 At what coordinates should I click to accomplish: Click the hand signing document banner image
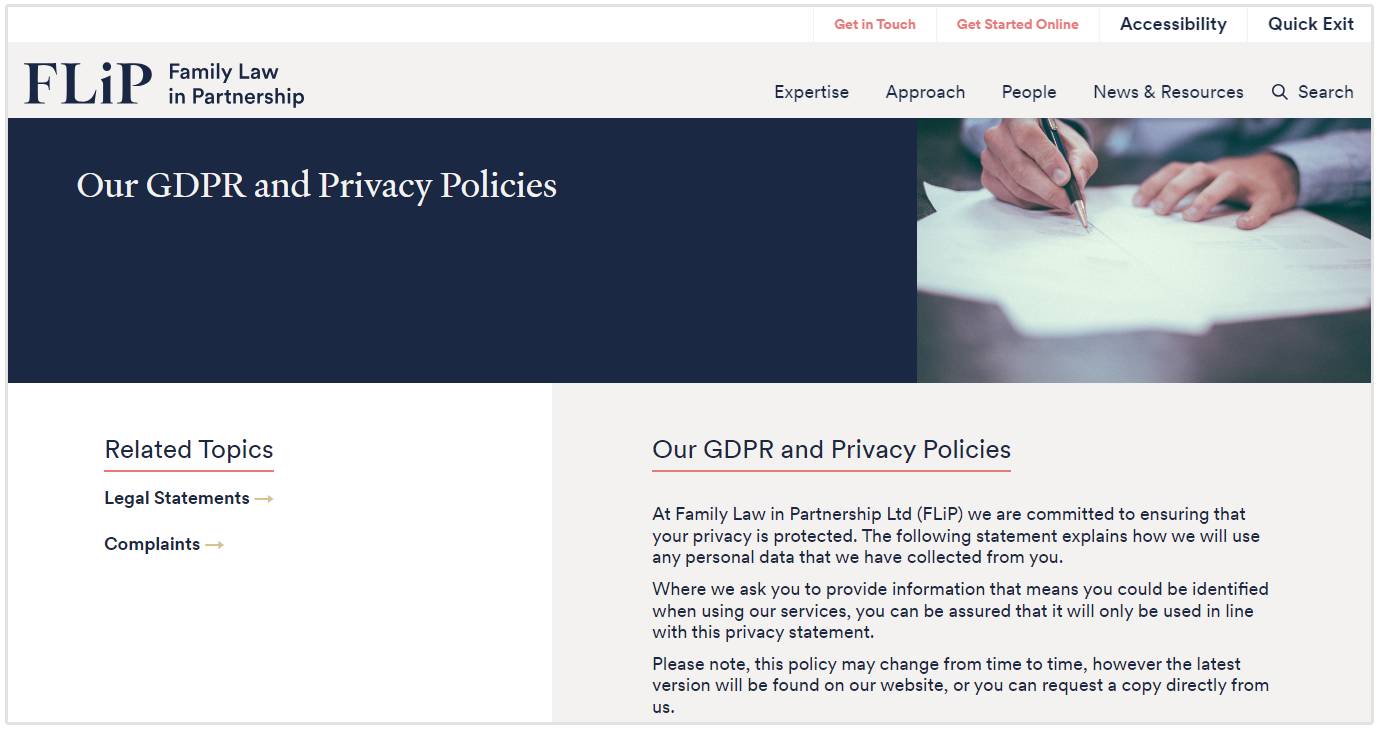(x=1143, y=250)
